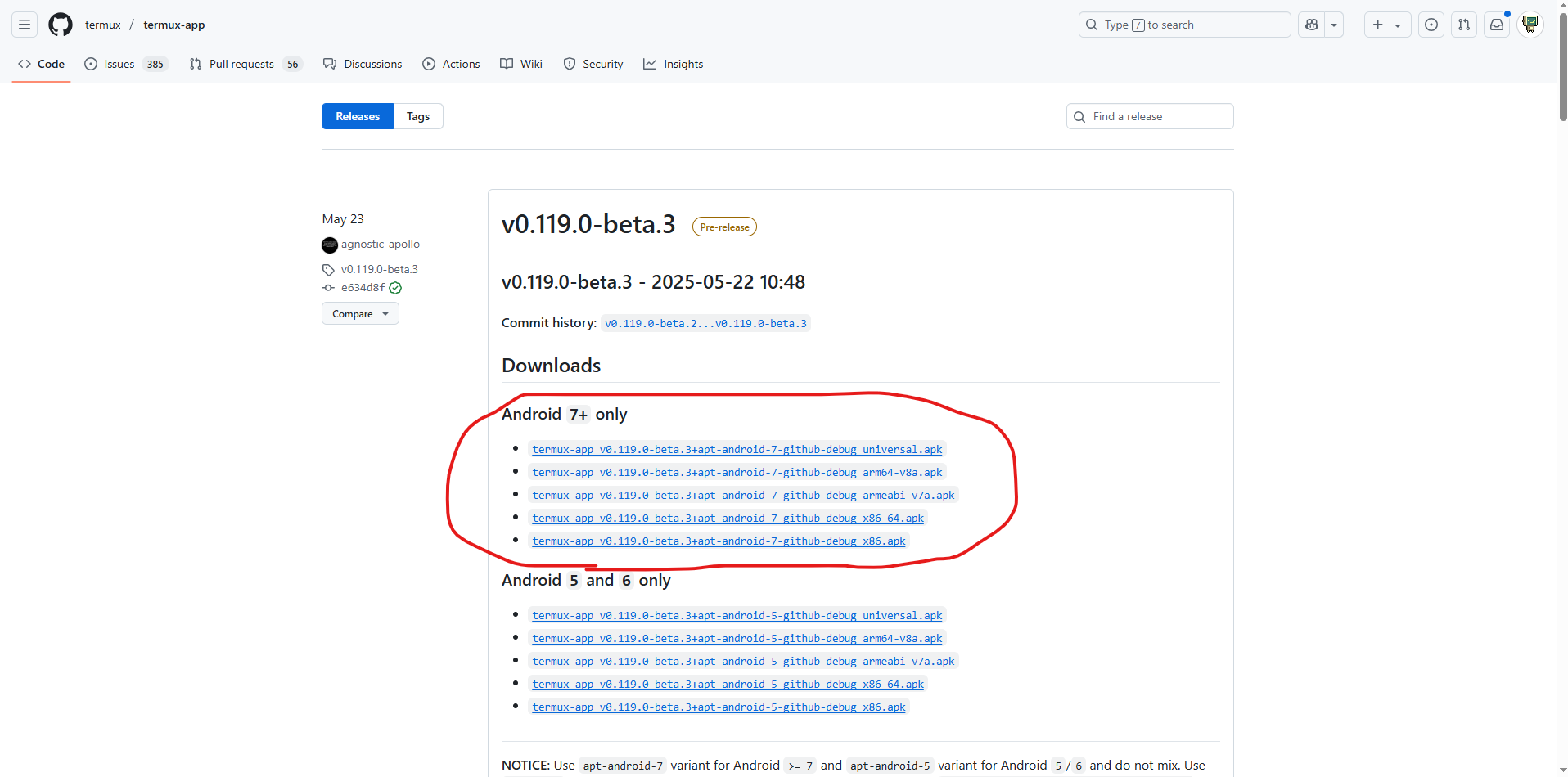Open the create new plus menu
This screenshot has width=1568, height=777.
1387,25
